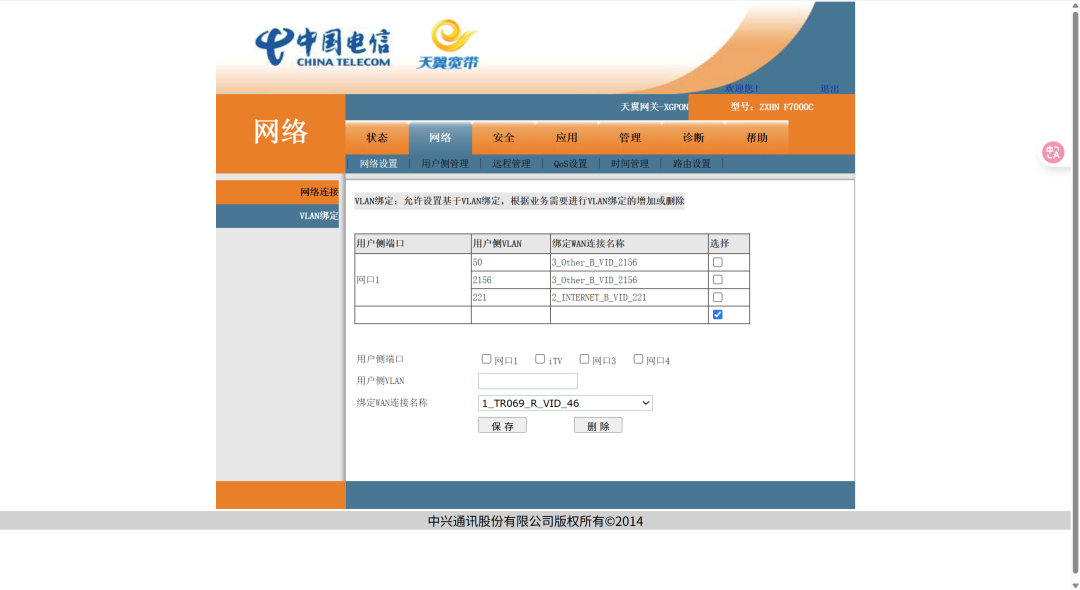Click the 用户侧端口 column header
This screenshot has width=1080, height=590.
point(413,244)
